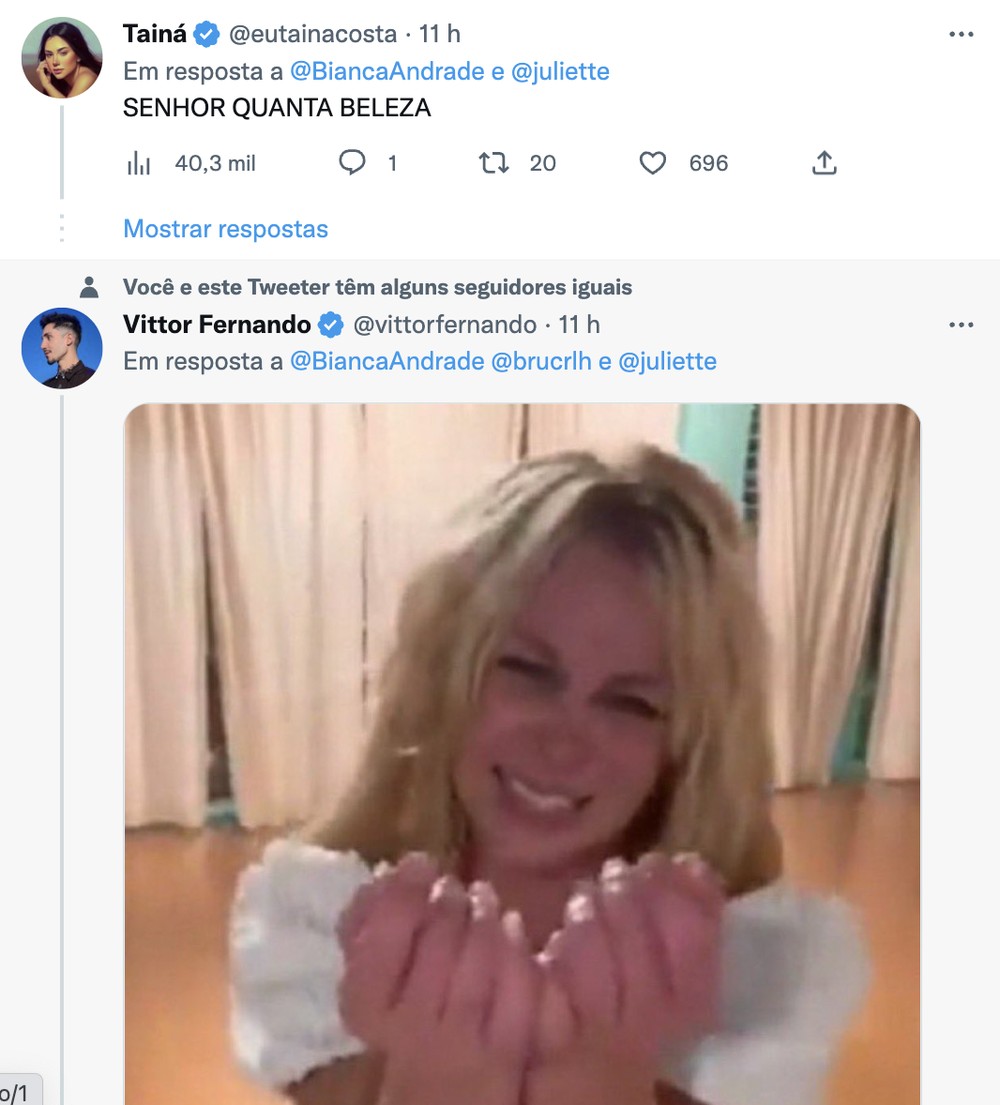Like Tainá's tweet with the heart
The image size is (1000, 1105).
coord(652,163)
